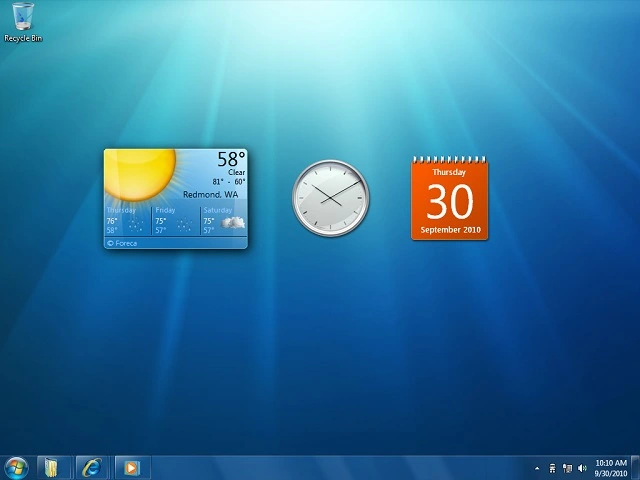
Task: Click the Show desktop button strip
Action: point(635,467)
